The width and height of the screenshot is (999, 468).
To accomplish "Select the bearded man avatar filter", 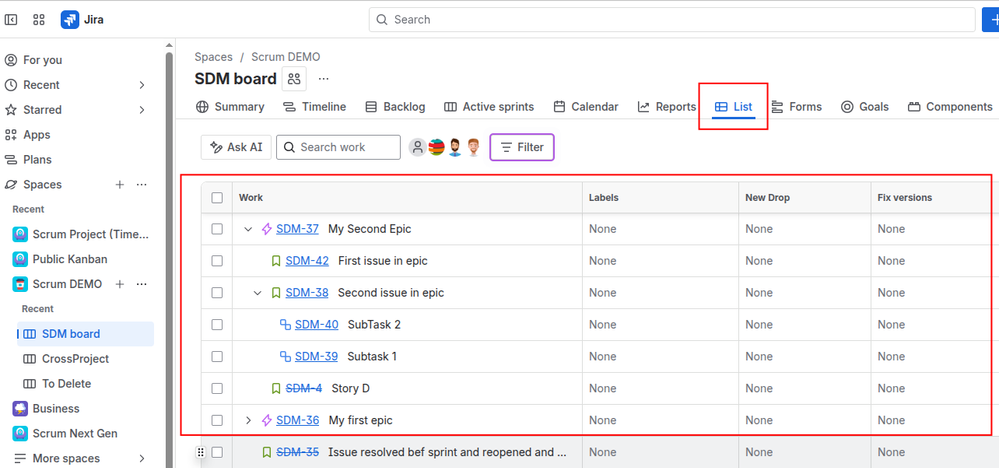I will 454,147.
